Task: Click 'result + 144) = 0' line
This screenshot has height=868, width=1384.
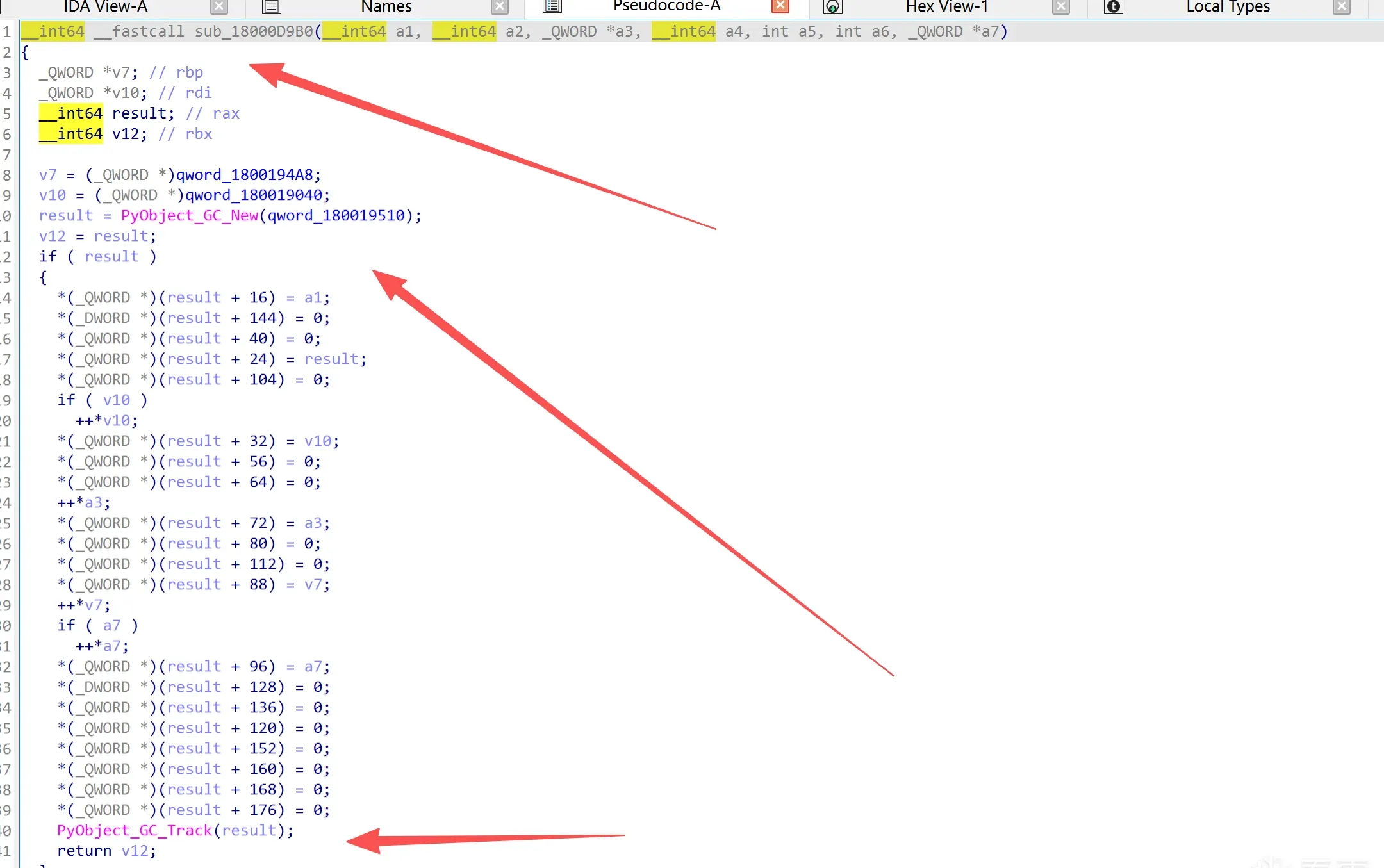Action: pyautogui.click(x=194, y=318)
